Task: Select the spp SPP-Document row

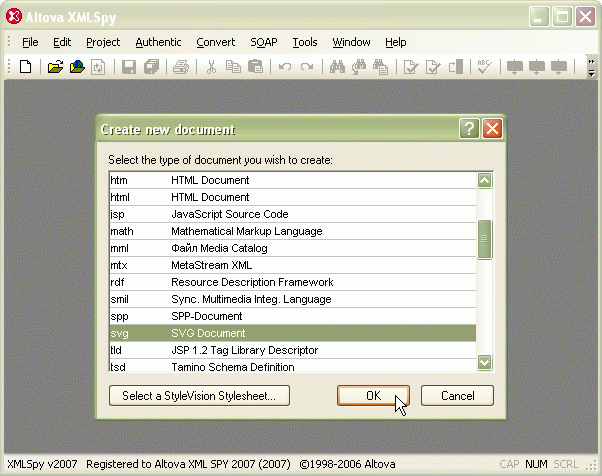Action: pos(293,316)
